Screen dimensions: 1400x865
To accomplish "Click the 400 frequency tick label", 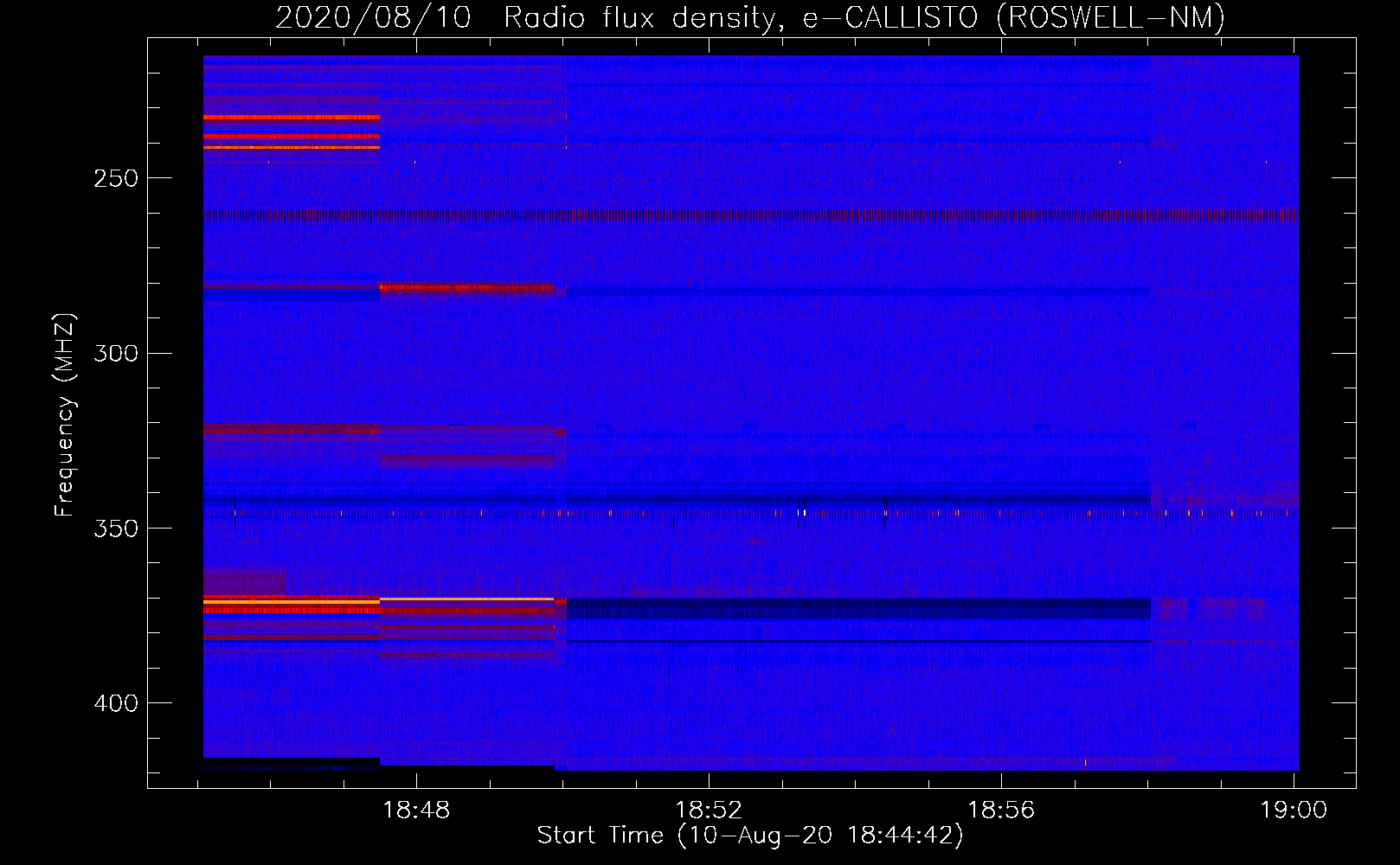I will [116, 703].
